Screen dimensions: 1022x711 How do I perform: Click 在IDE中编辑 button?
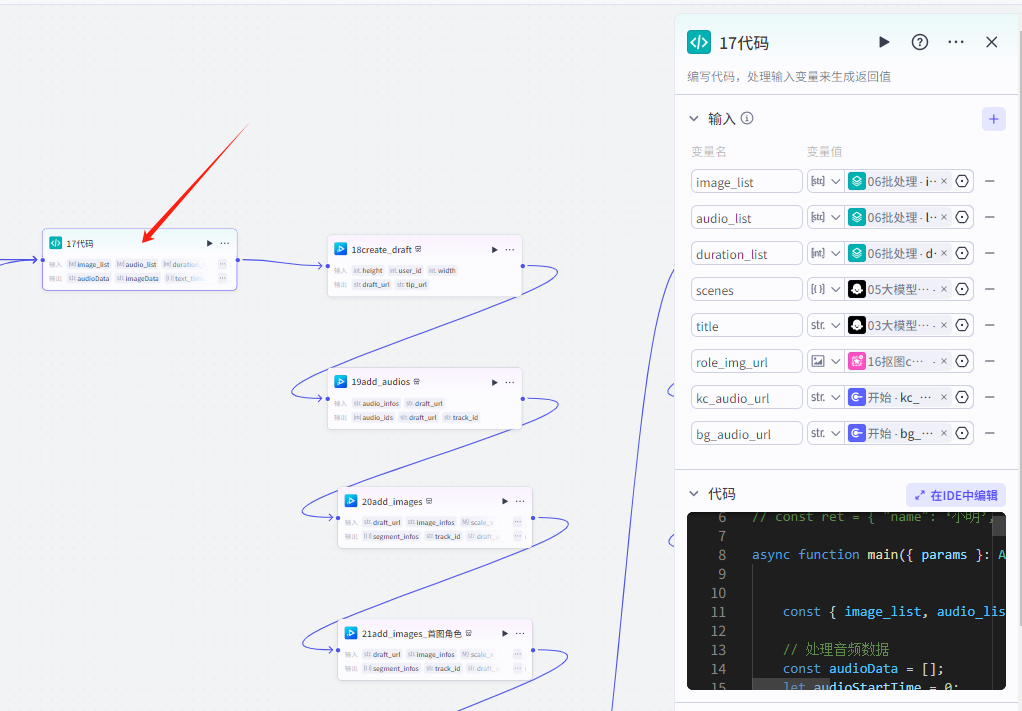pos(955,495)
